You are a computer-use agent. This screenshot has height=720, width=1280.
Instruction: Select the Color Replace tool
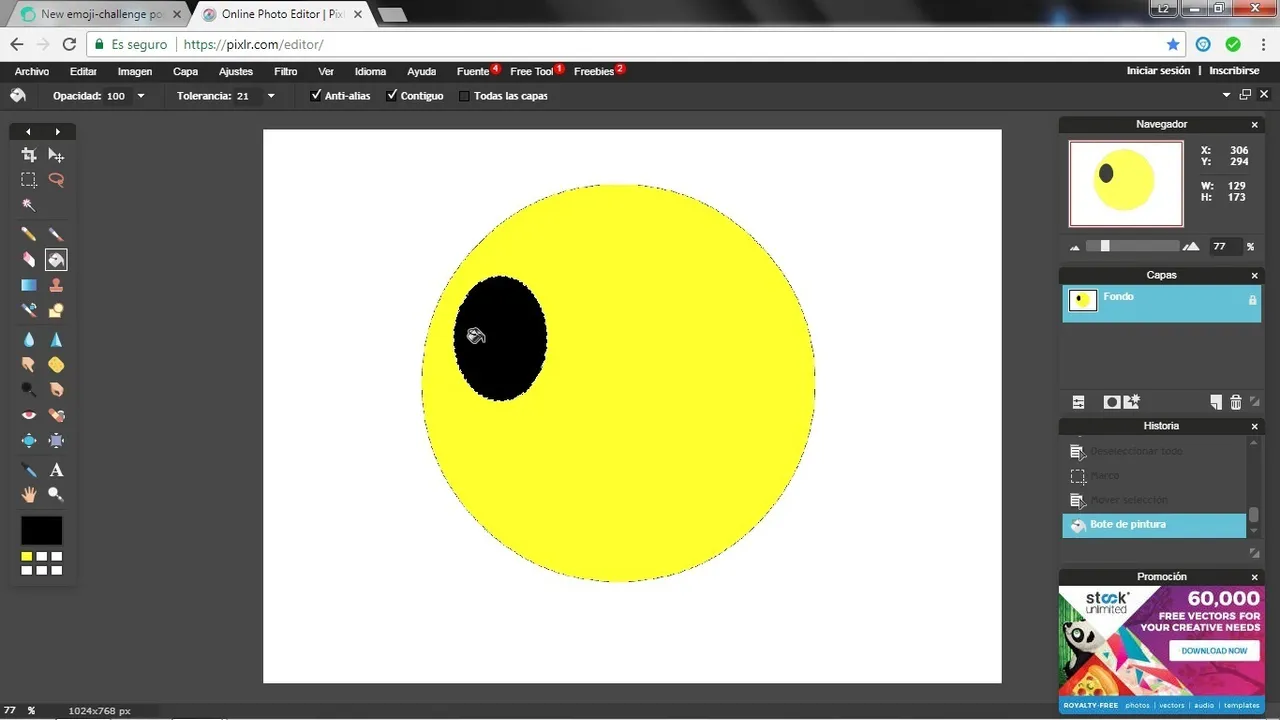[29, 310]
